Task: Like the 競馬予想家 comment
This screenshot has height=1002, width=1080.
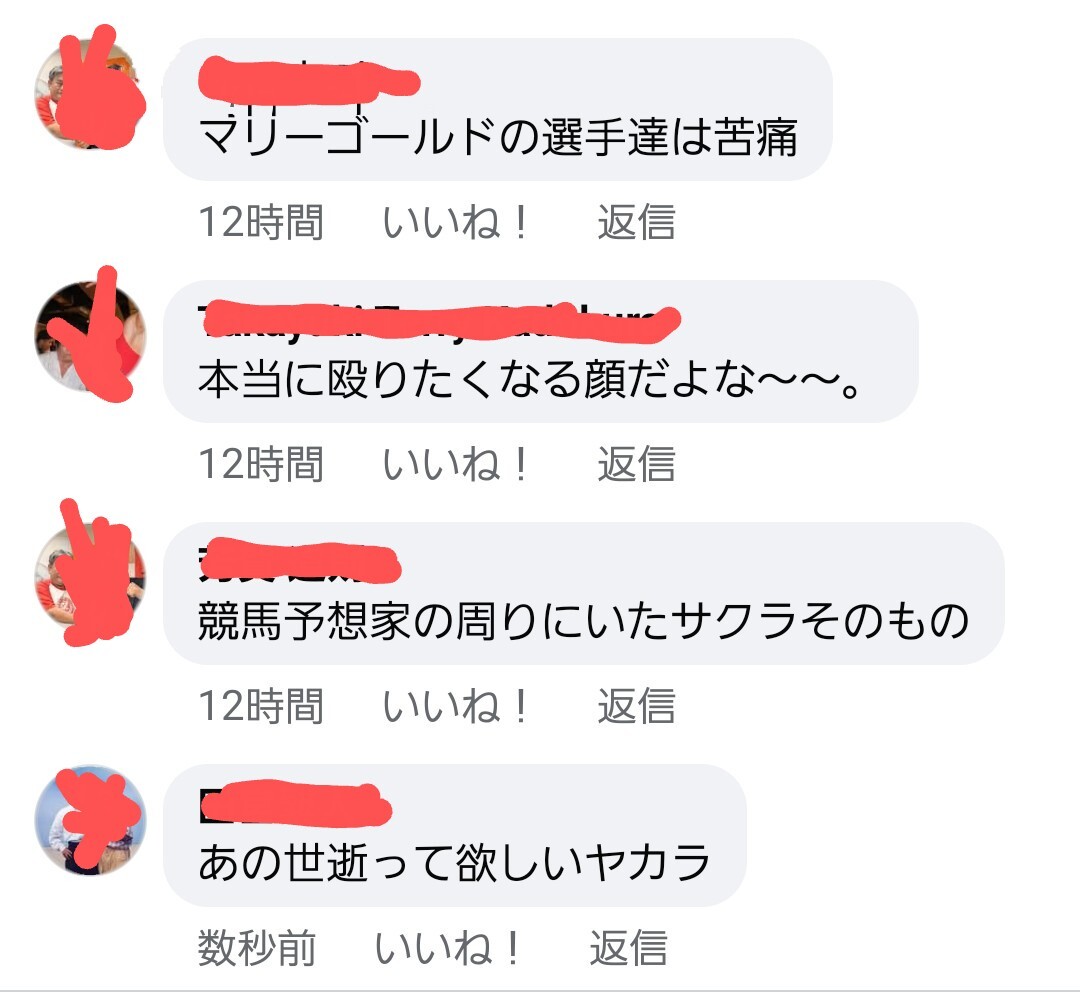Action: click(x=455, y=707)
